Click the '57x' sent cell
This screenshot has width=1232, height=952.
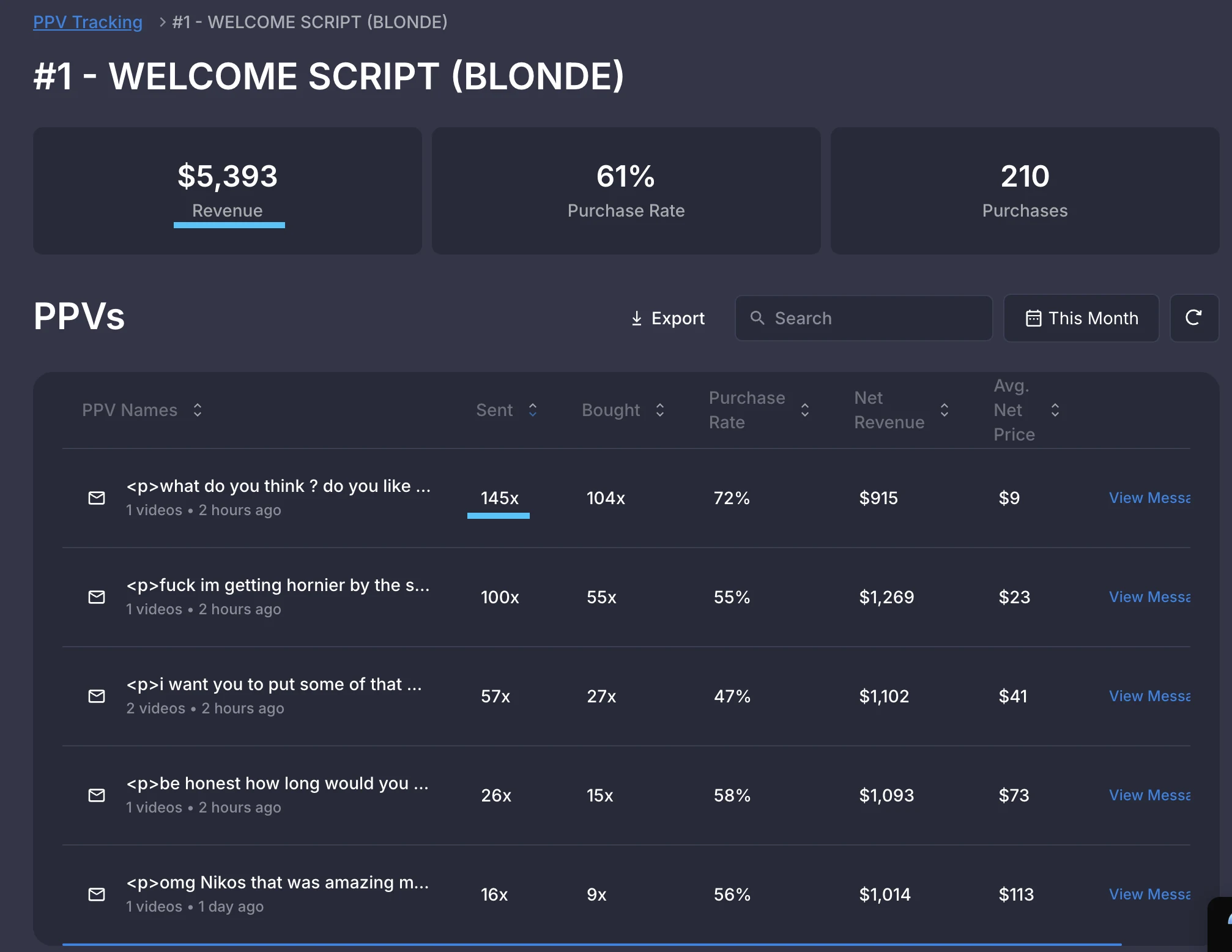(x=495, y=696)
